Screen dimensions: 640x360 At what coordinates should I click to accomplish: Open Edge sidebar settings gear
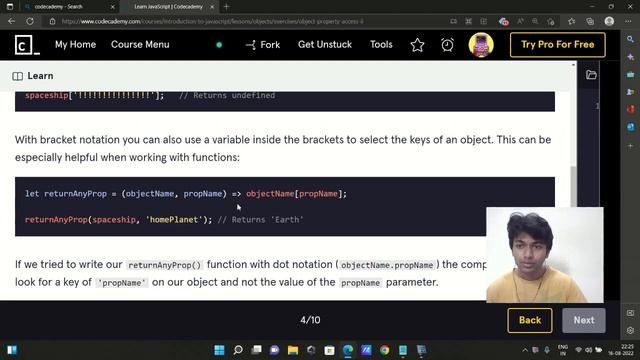(x=630, y=330)
